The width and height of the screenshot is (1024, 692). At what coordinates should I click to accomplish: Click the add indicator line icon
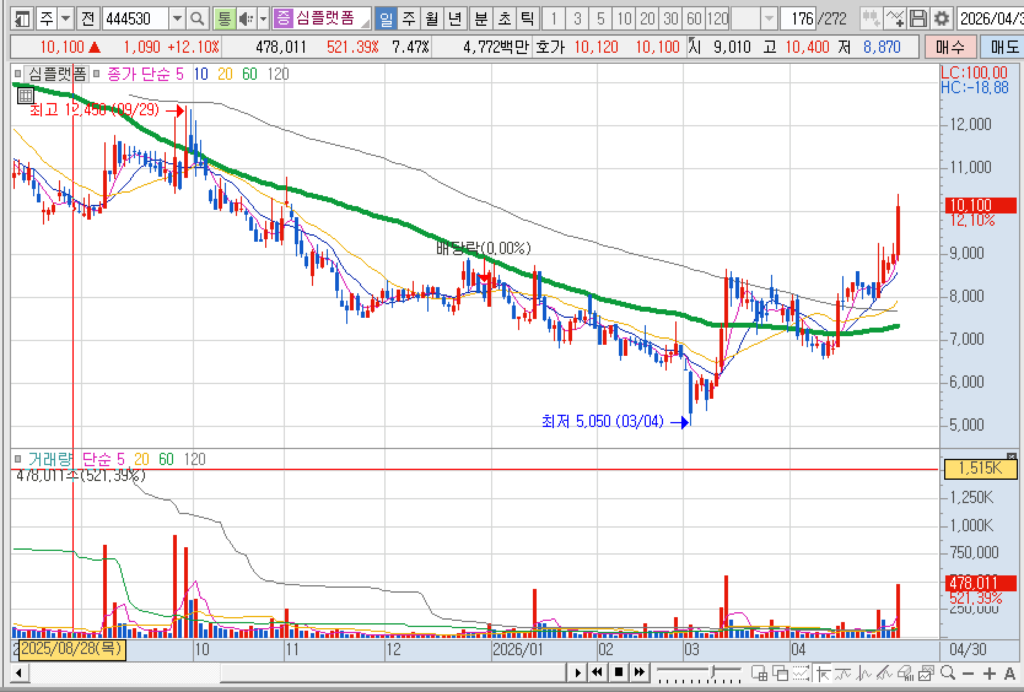pyautogui.click(x=895, y=18)
